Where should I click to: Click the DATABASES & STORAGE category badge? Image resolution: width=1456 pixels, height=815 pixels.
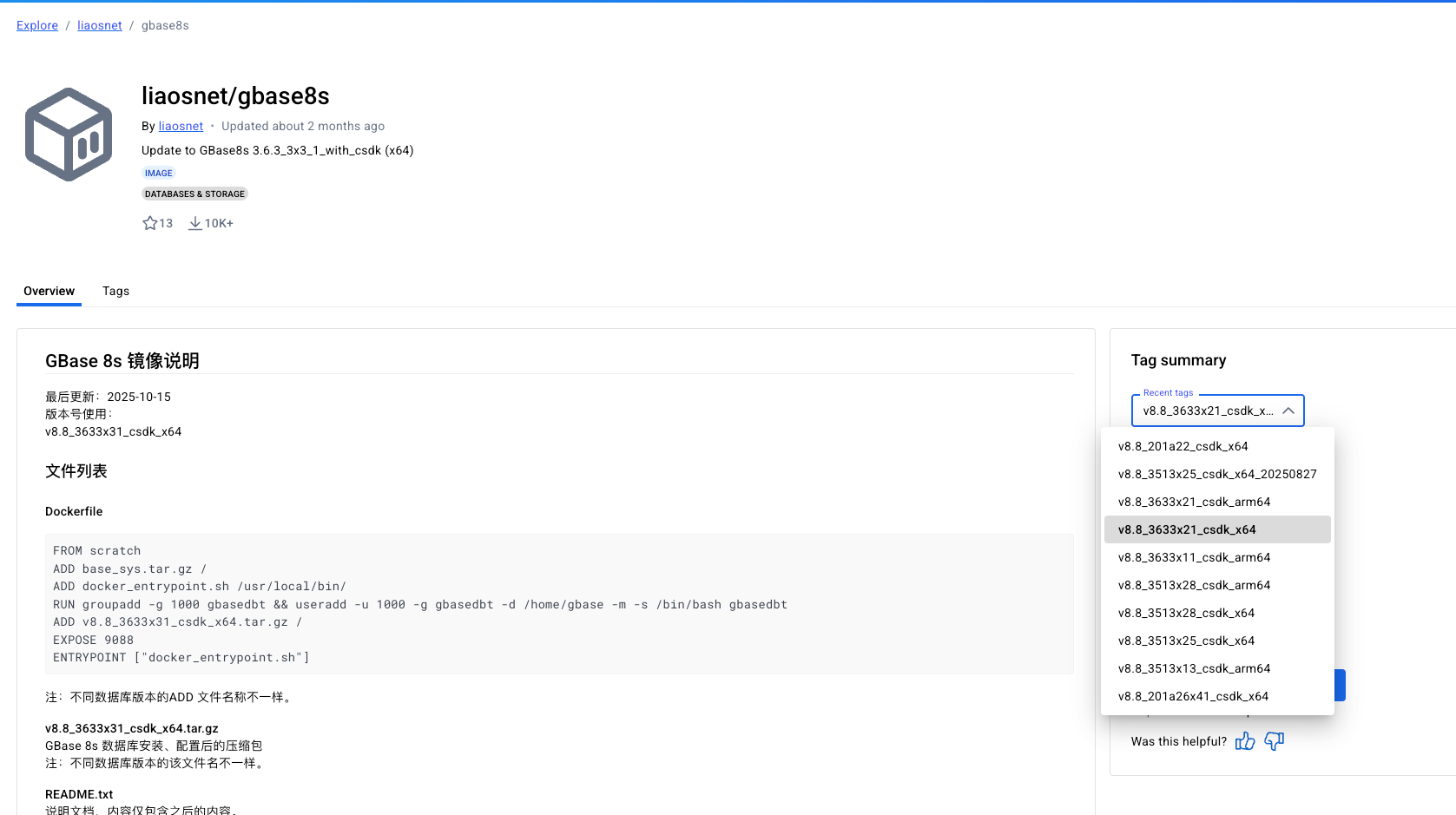tap(194, 194)
